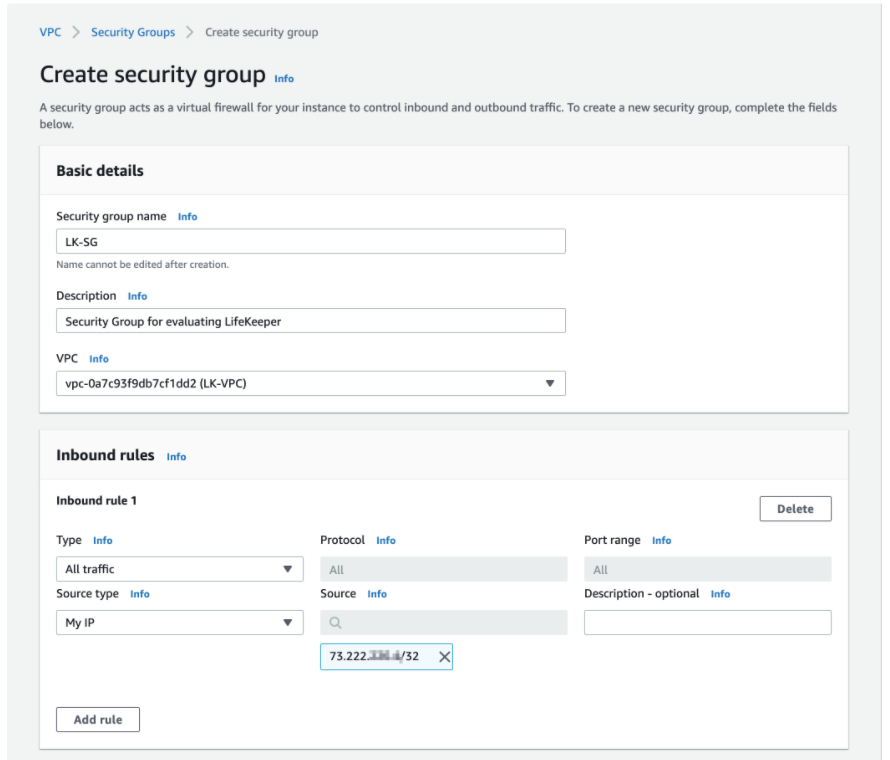Open Info beside Port range label

tap(661, 540)
